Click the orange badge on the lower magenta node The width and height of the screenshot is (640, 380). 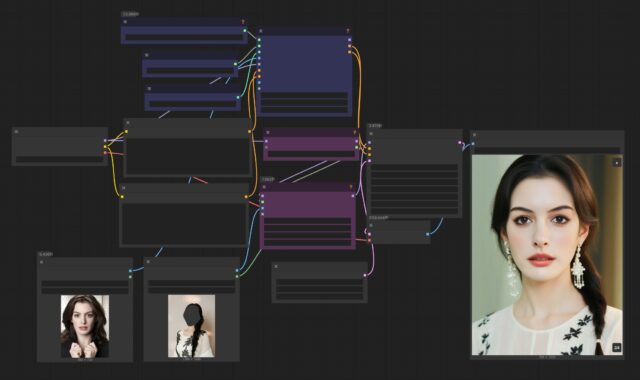[x=351, y=187]
